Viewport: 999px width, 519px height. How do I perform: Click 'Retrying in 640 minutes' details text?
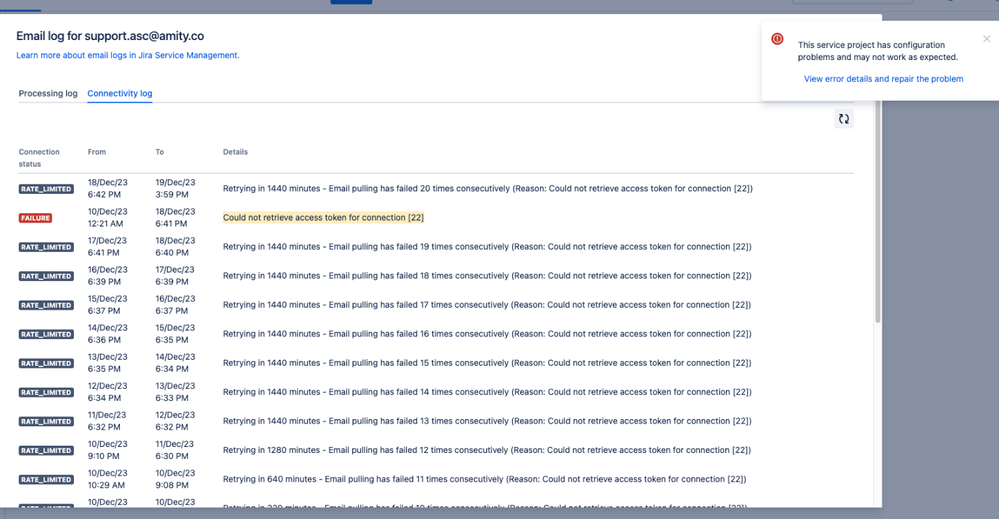(x=484, y=479)
